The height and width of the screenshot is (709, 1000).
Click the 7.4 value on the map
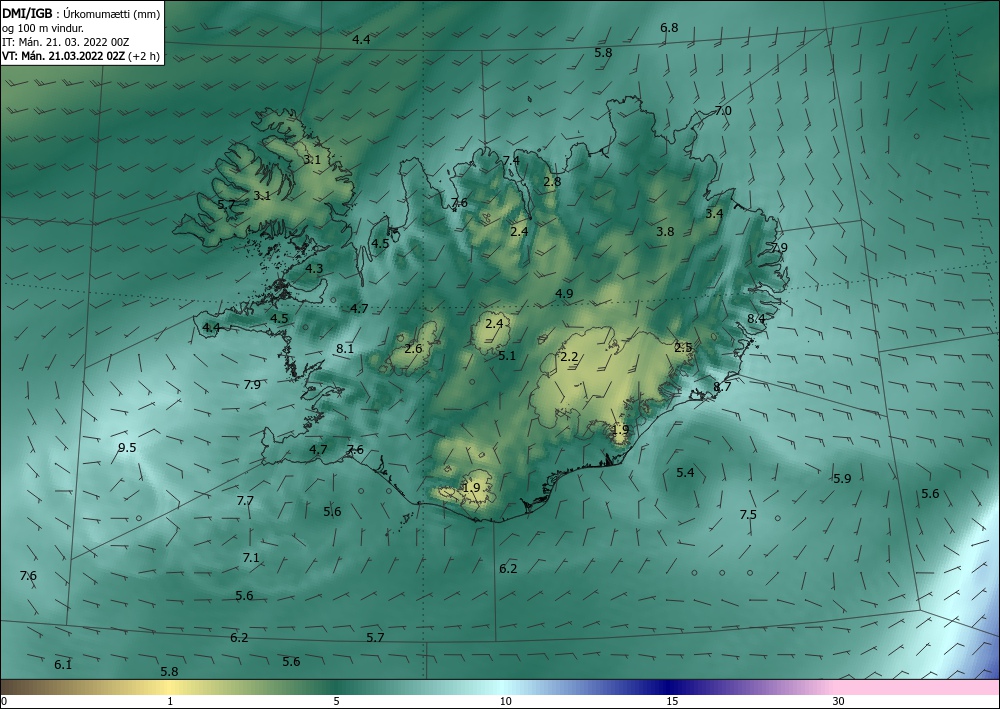click(x=511, y=160)
